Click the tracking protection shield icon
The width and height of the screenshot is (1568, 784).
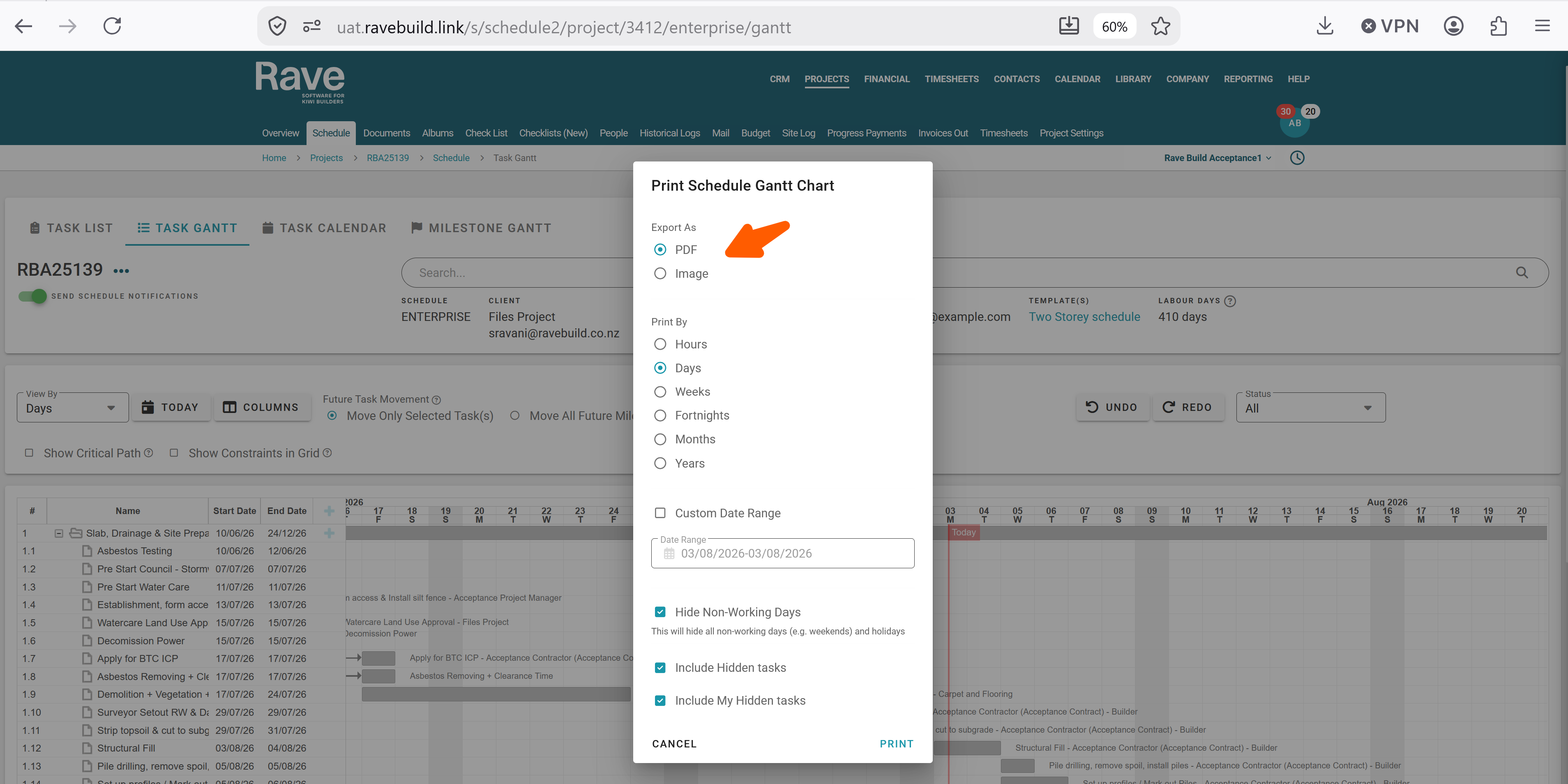[278, 26]
